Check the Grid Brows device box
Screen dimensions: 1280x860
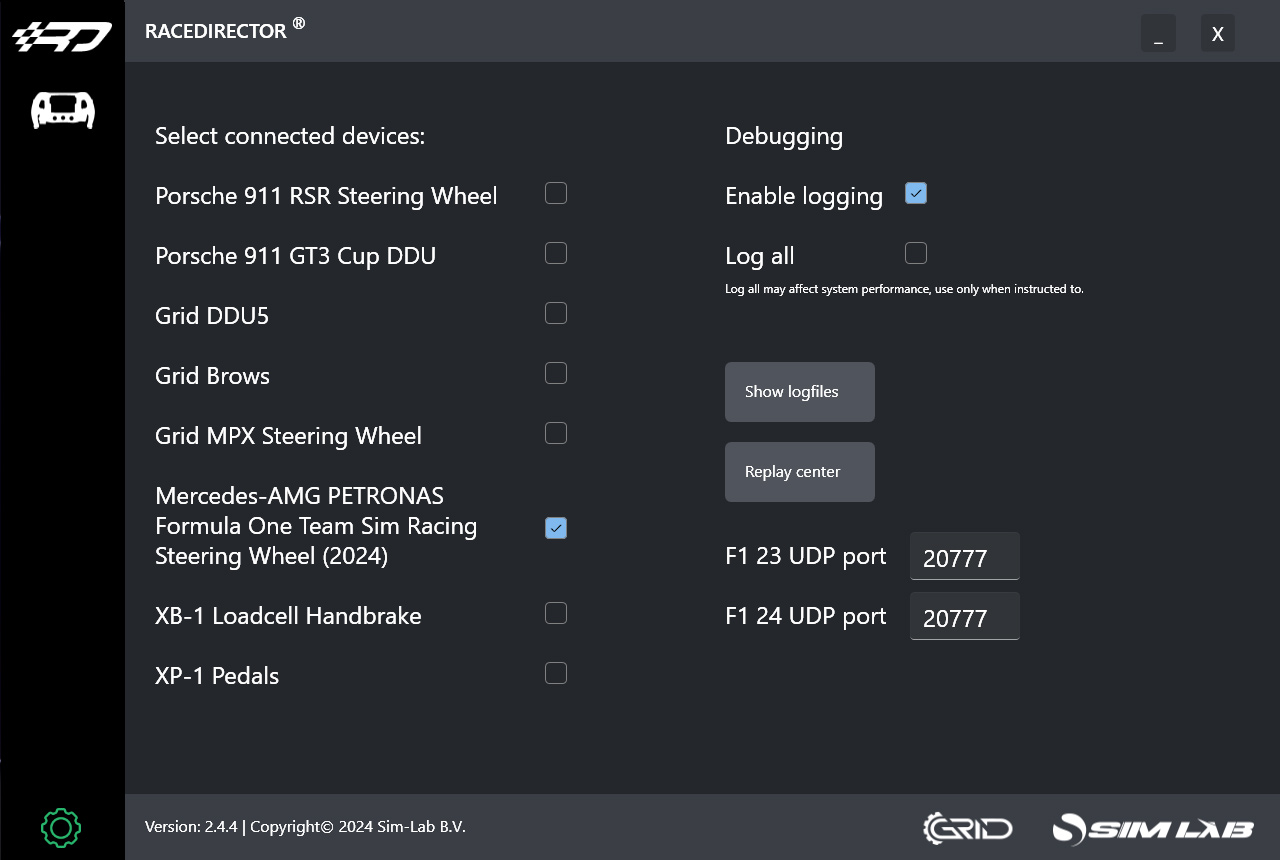(x=556, y=374)
